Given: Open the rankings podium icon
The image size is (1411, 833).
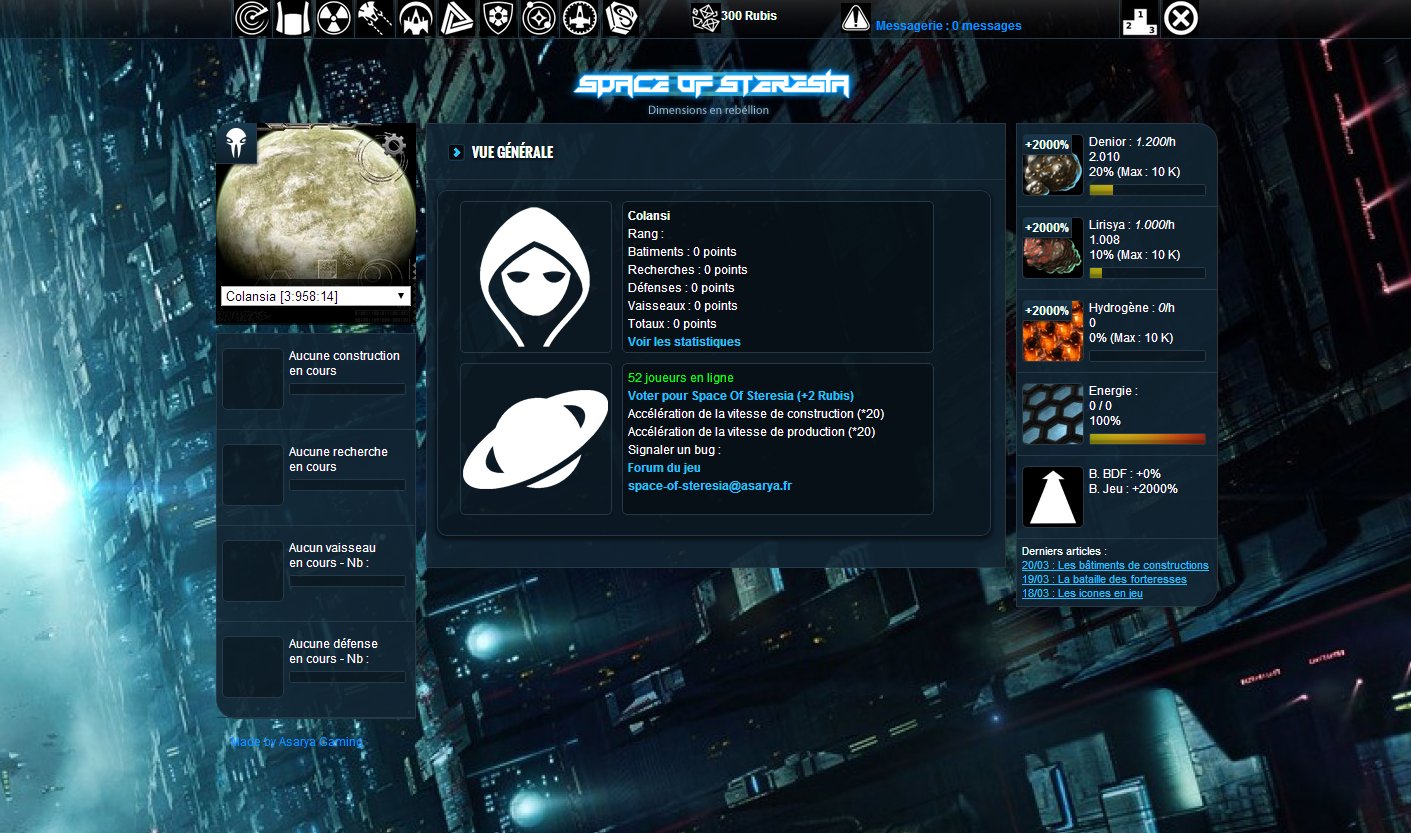Looking at the screenshot, I should [x=1139, y=18].
